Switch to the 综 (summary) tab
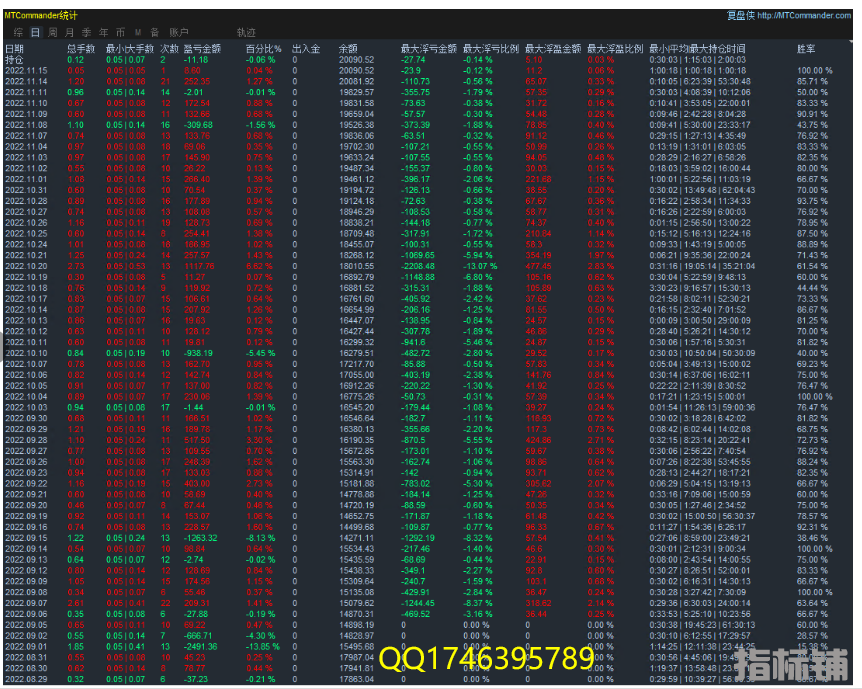The height and width of the screenshot is (689, 862). coord(18,33)
